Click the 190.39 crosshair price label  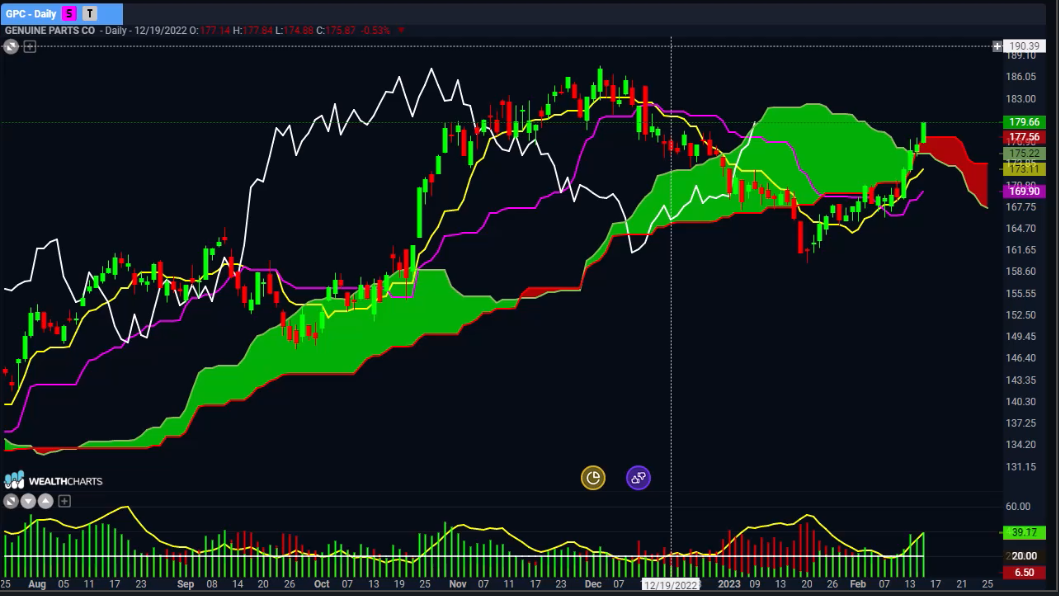[x=1025, y=47]
